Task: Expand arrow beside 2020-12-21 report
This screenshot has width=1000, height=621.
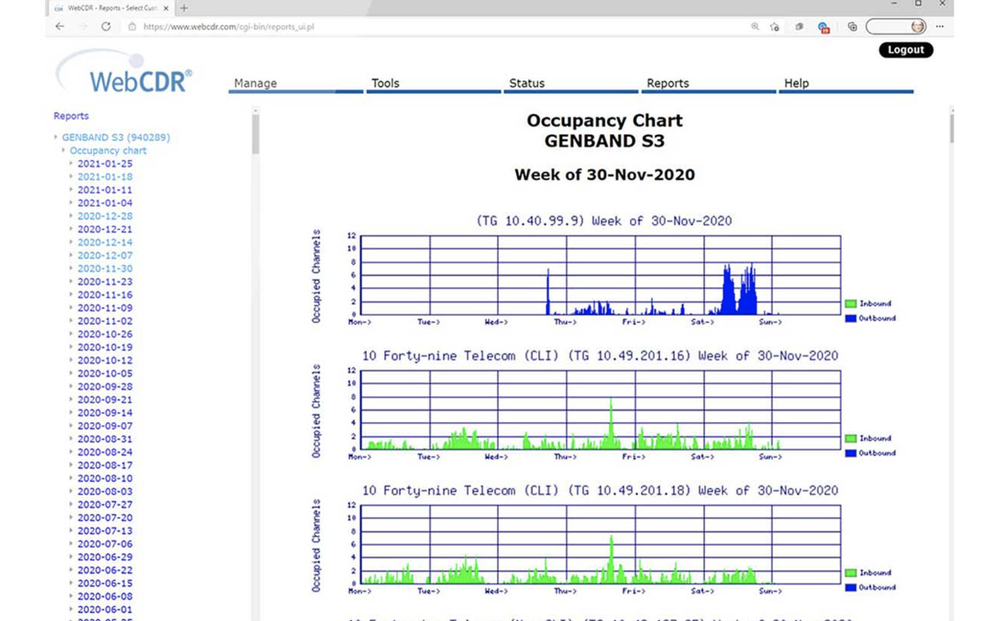Action: [x=71, y=230]
